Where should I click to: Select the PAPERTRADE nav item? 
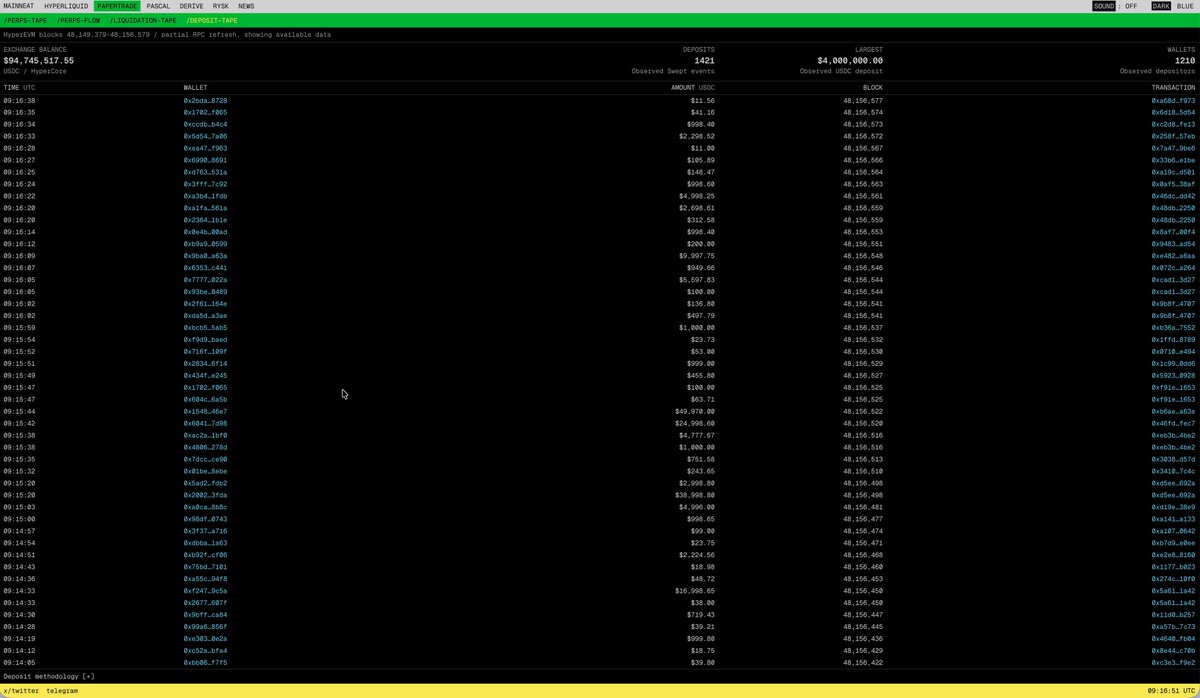coord(117,6)
